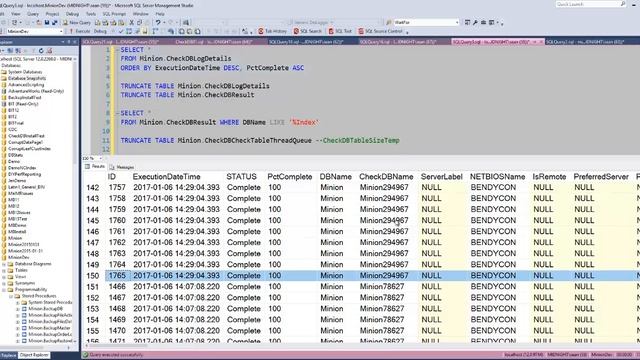Select row number 142 header
The height and width of the screenshot is (360, 640).
pyautogui.click(x=93, y=187)
